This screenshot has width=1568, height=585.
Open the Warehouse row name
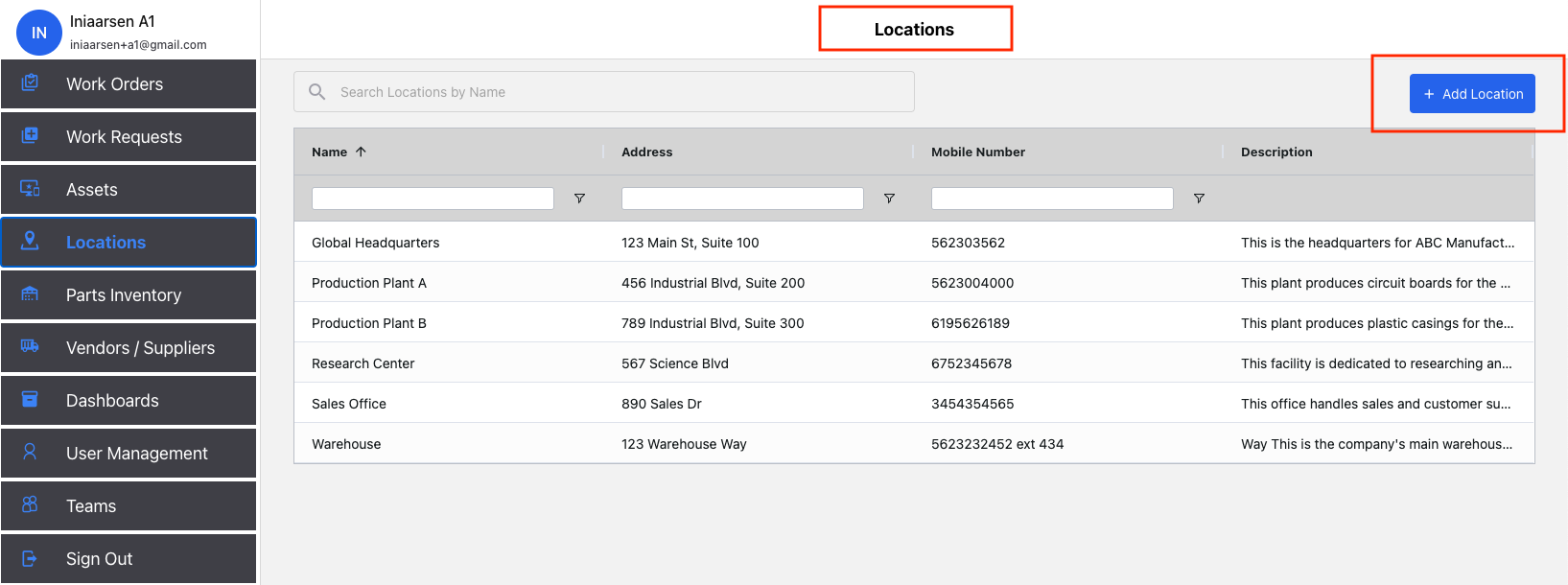pyautogui.click(x=346, y=444)
